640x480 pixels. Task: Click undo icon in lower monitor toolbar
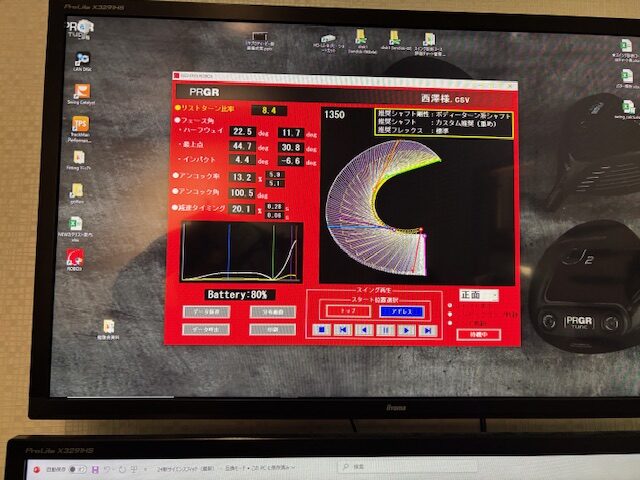(108, 470)
